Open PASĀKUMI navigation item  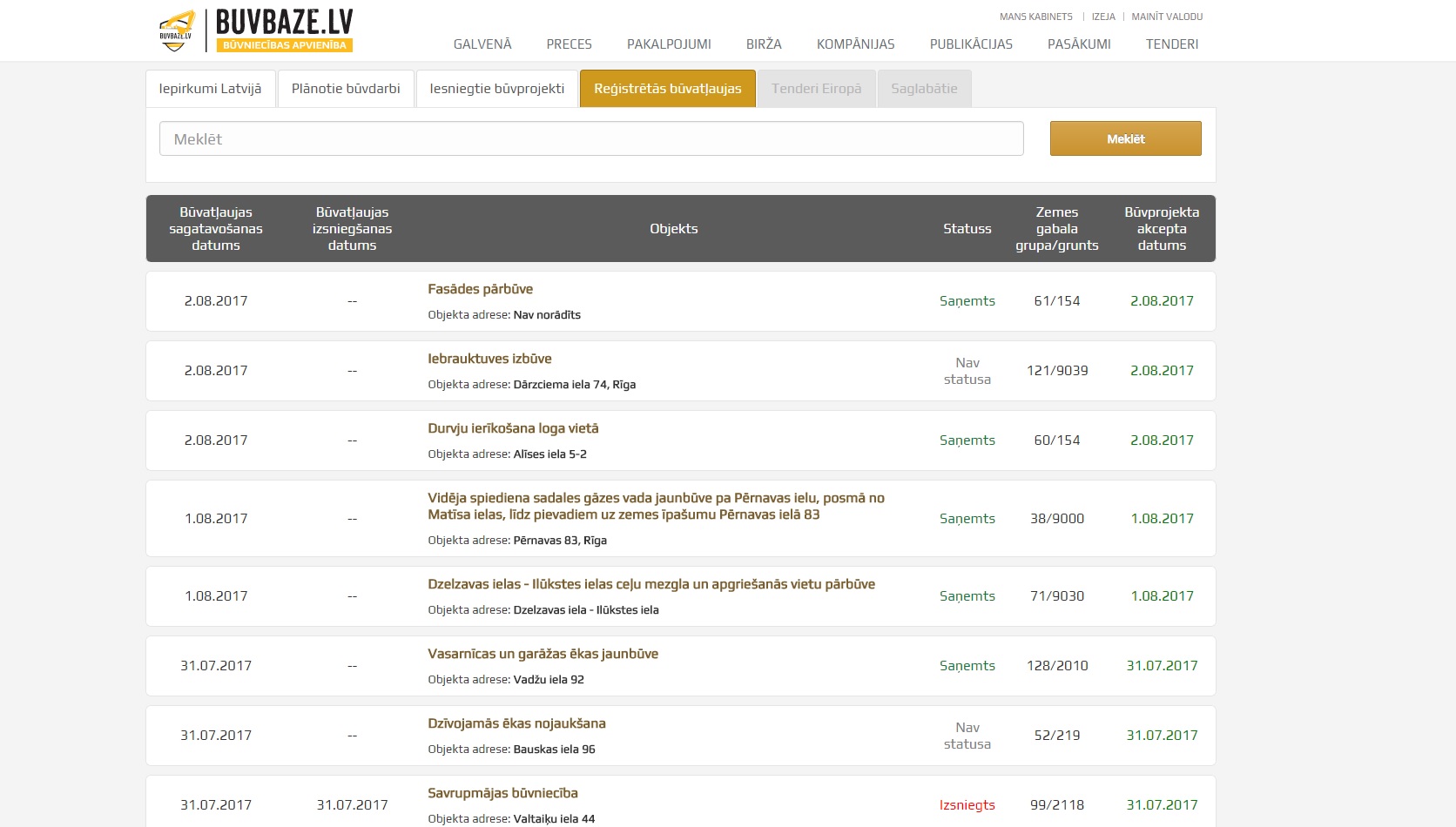(x=1079, y=44)
